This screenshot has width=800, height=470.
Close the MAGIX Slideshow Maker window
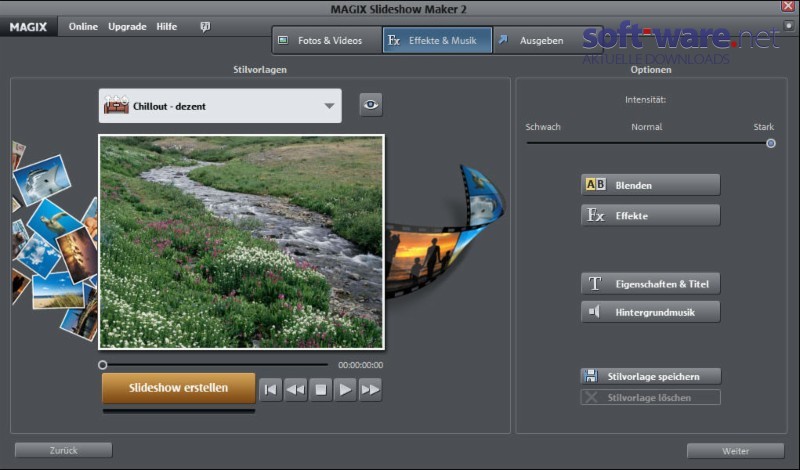(788, 6)
